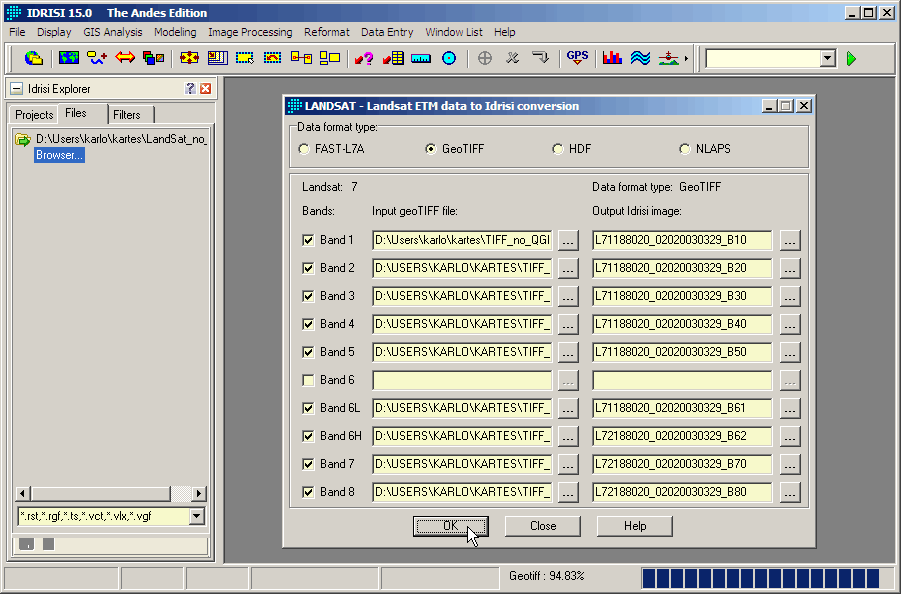Open the Image Processing menu
Viewport: 901px width, 594px height.
coord(250,32)
